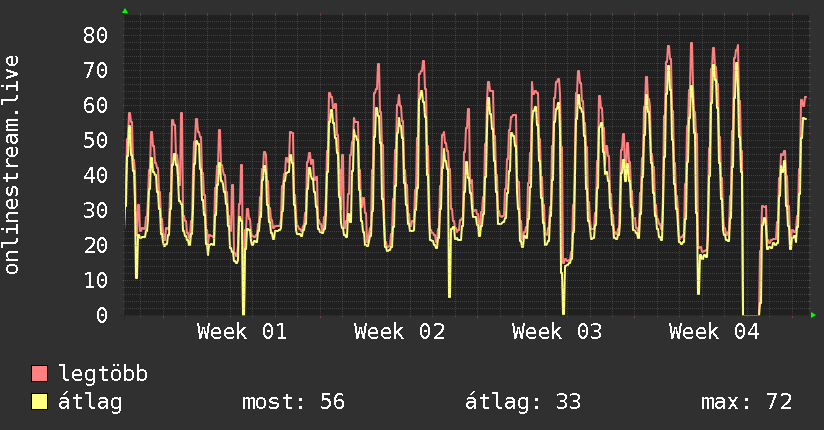This screenshot has width=824, height=430.
Task: Select the legtöbb legend label
Action: point(103,374)
